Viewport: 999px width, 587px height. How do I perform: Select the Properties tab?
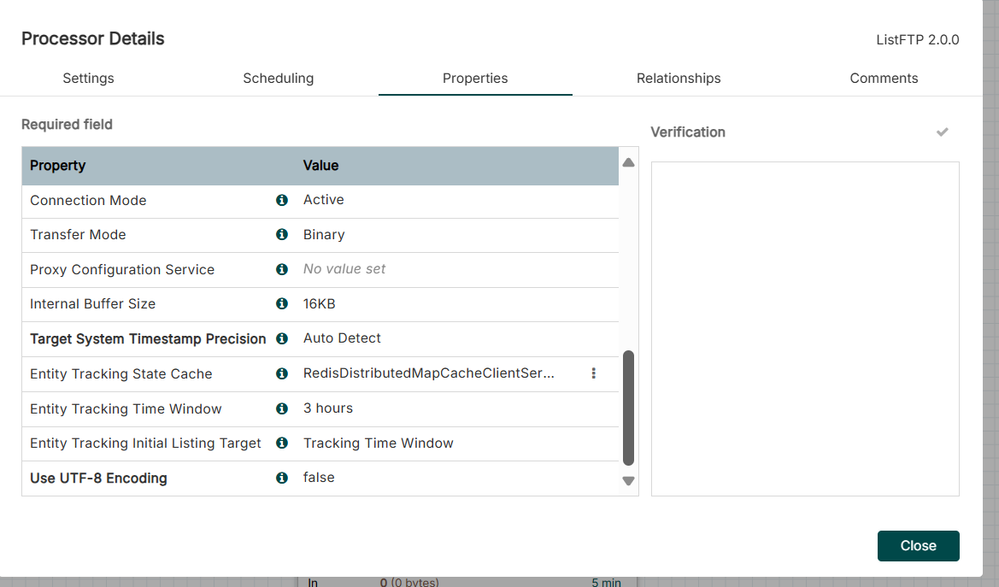click(475, 78)
